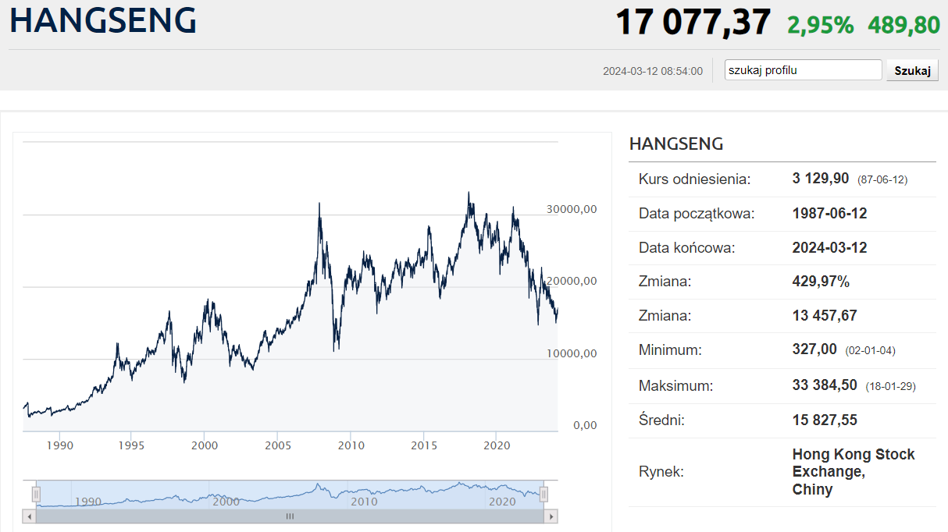The image size is (948, 532).
Task: Click the Rynek value Hong Kong Stock Exchange
Action: [853, 462]
